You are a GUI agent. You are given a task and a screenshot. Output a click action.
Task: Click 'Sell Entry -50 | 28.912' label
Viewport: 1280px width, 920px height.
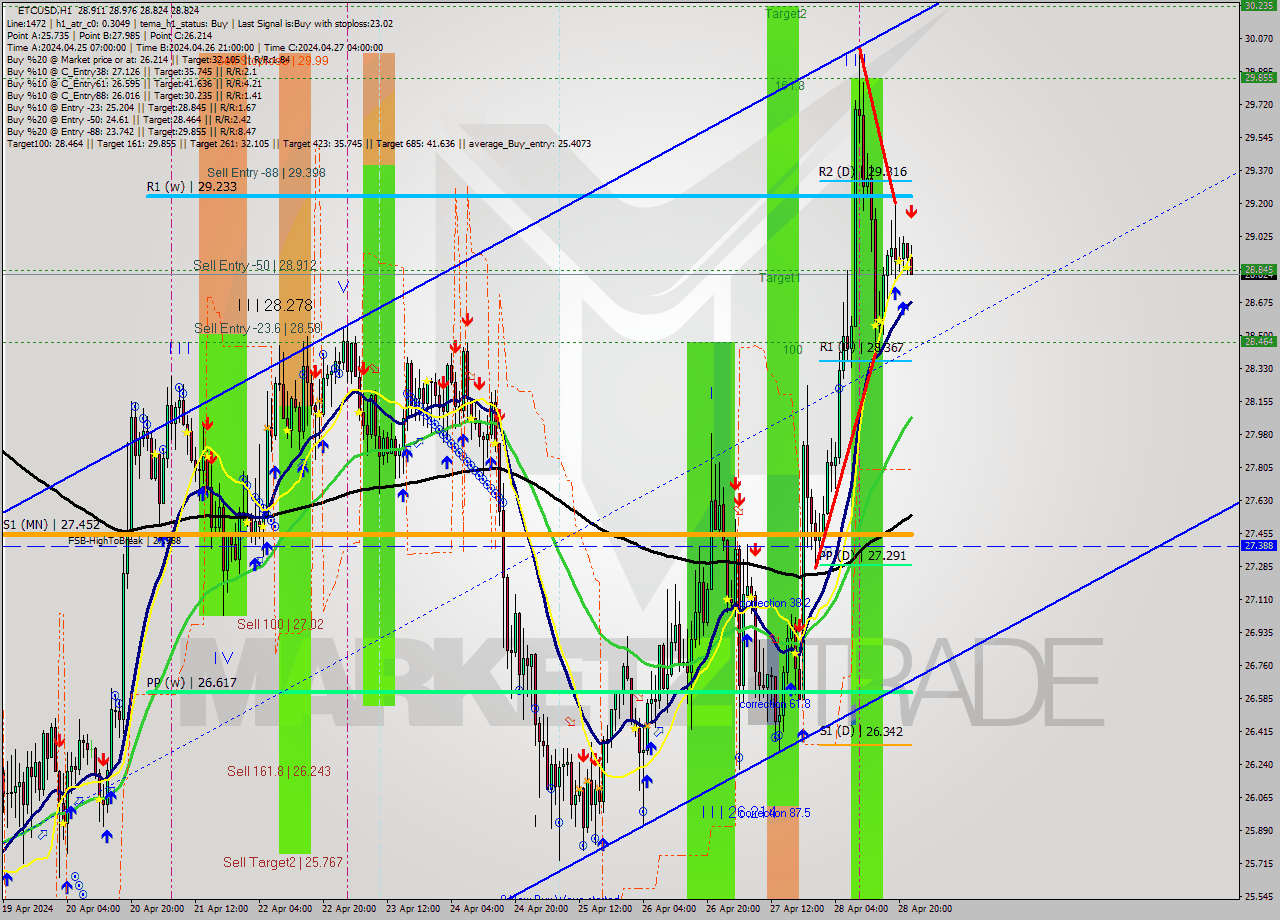[255, 265]
